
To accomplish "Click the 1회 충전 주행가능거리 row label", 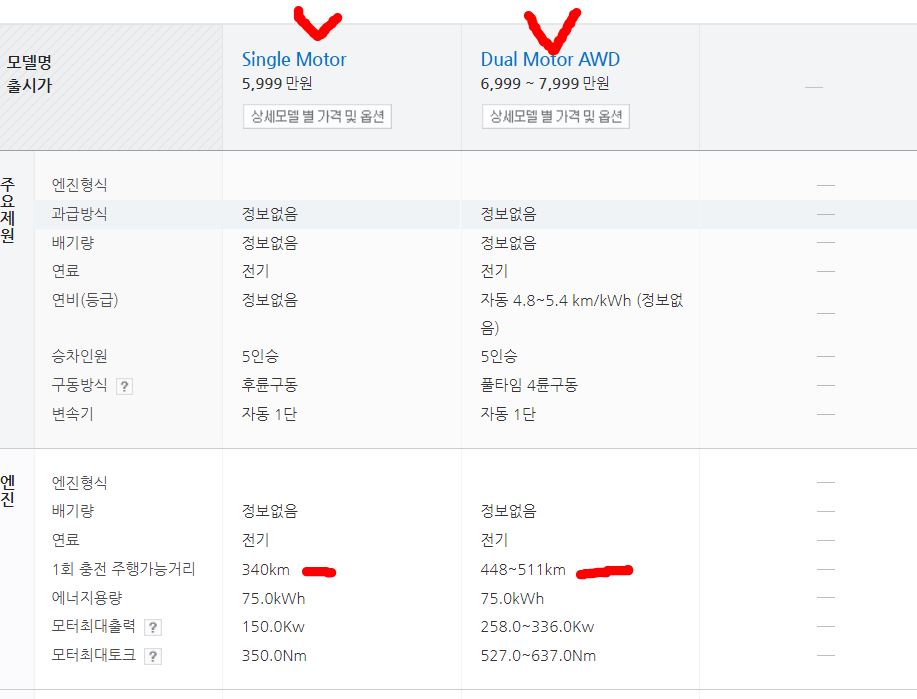I will (x=124, y=570).
